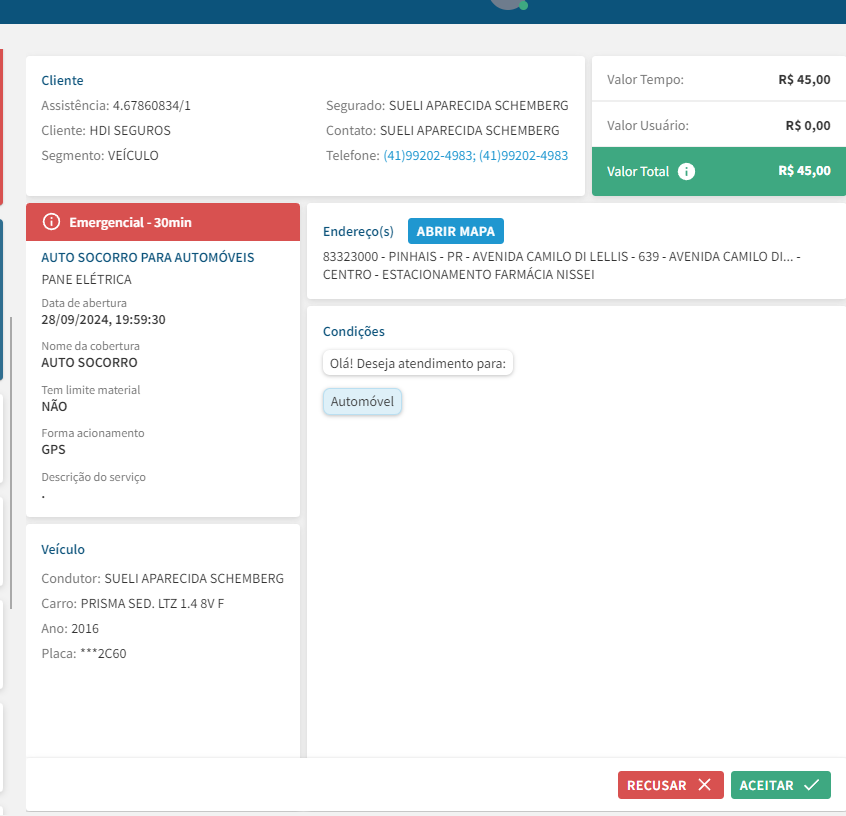Call the first phone number listed under Telefone
Viewport: 846px width, 816px height.
[428, 156]
